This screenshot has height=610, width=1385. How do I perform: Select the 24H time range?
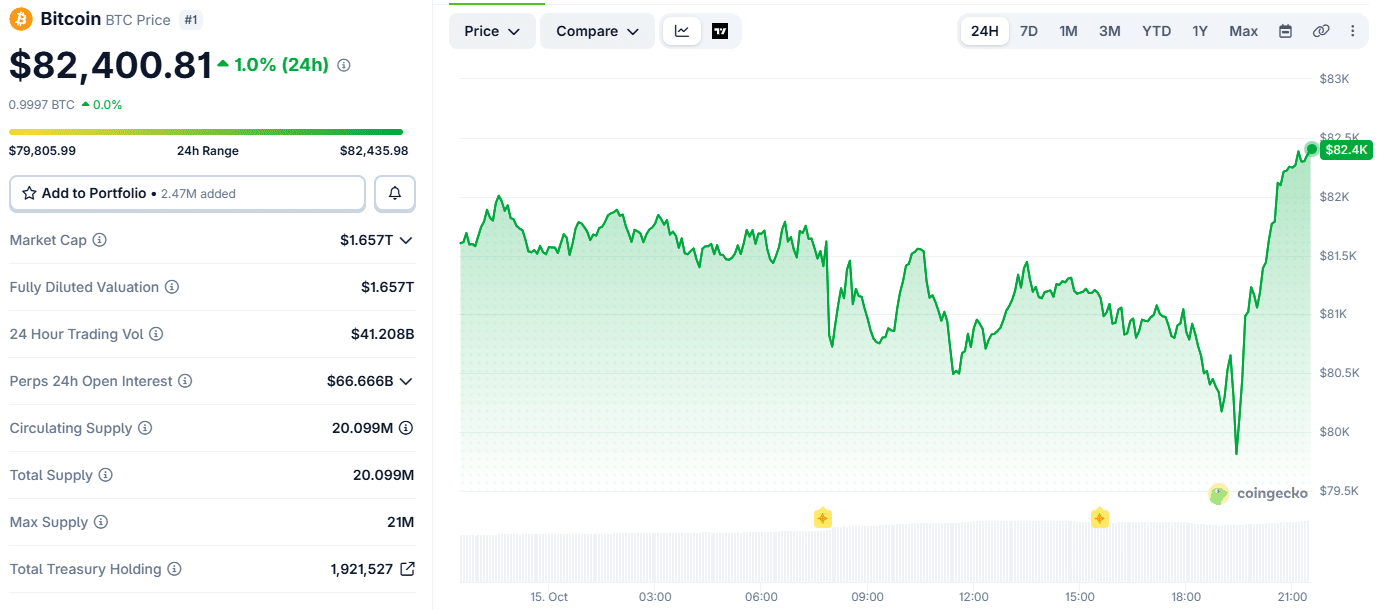[x=985, y=31]
